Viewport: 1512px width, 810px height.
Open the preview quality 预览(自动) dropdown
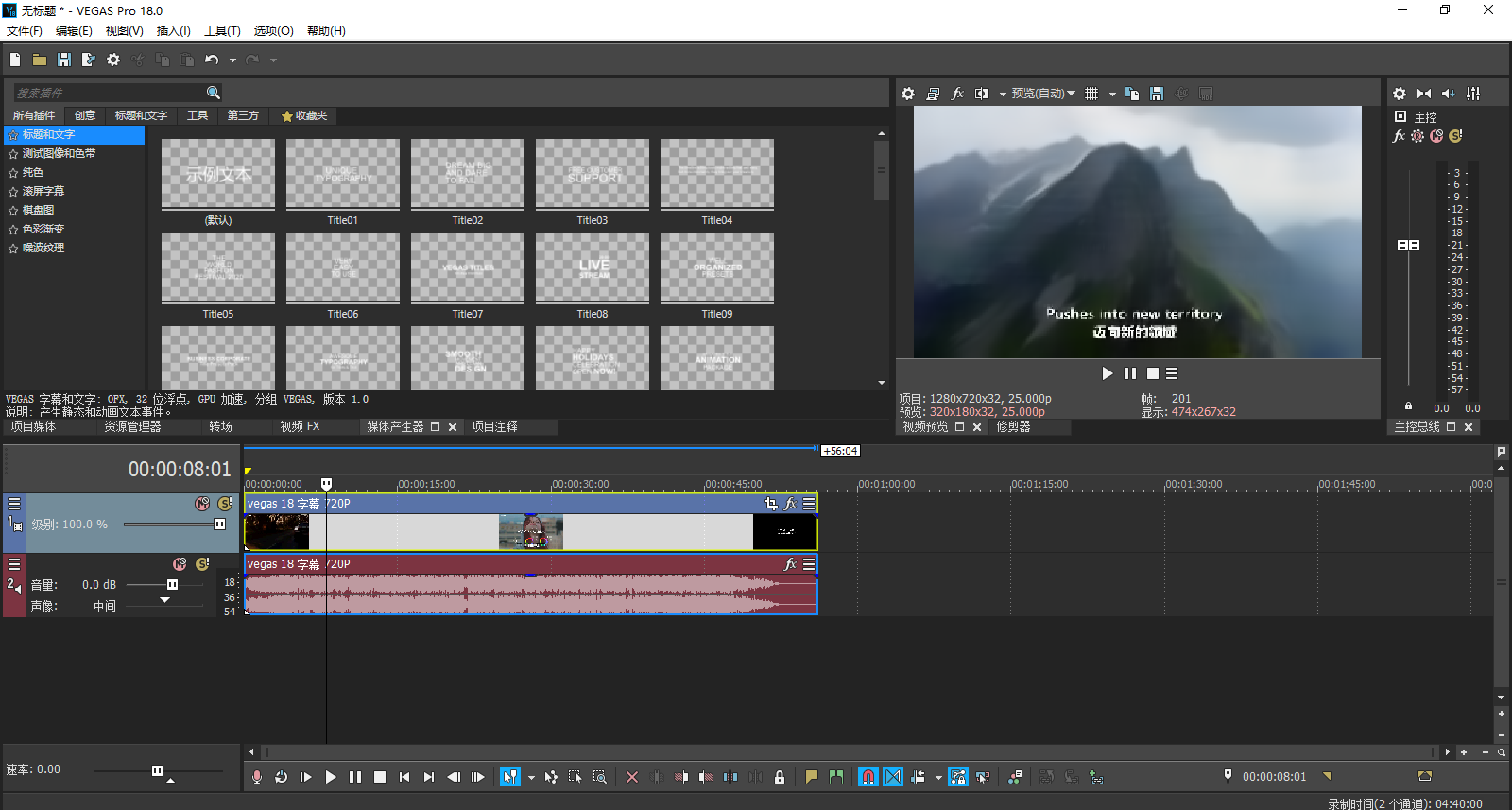click(1043, 94)
